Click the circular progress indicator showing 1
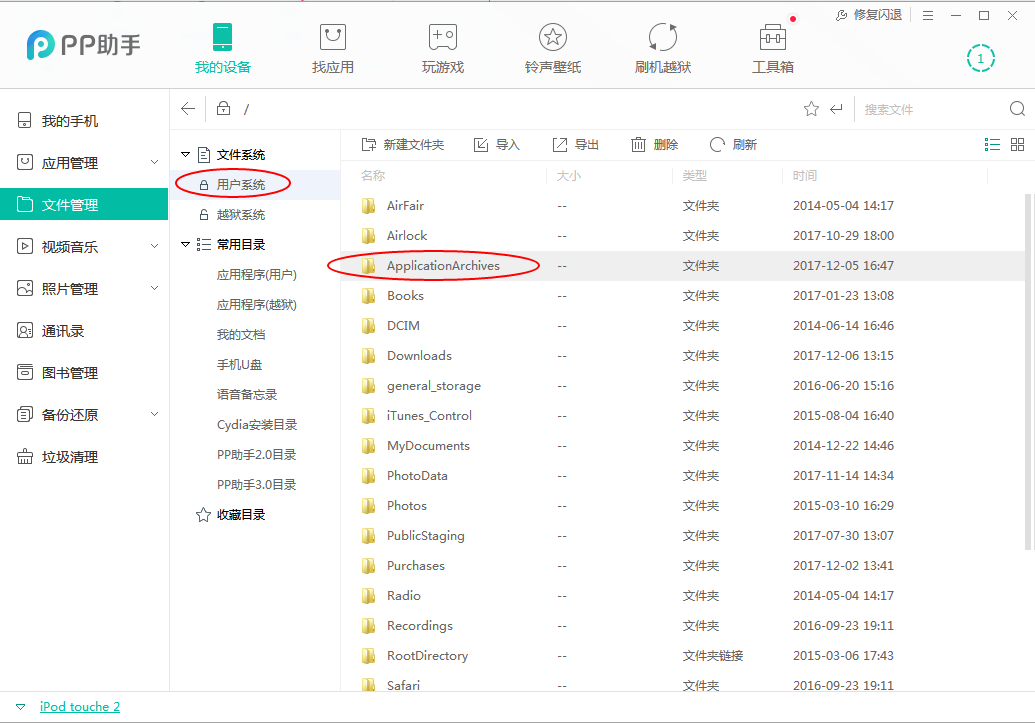Screen dimensions: 1035x723 (981, 58)
